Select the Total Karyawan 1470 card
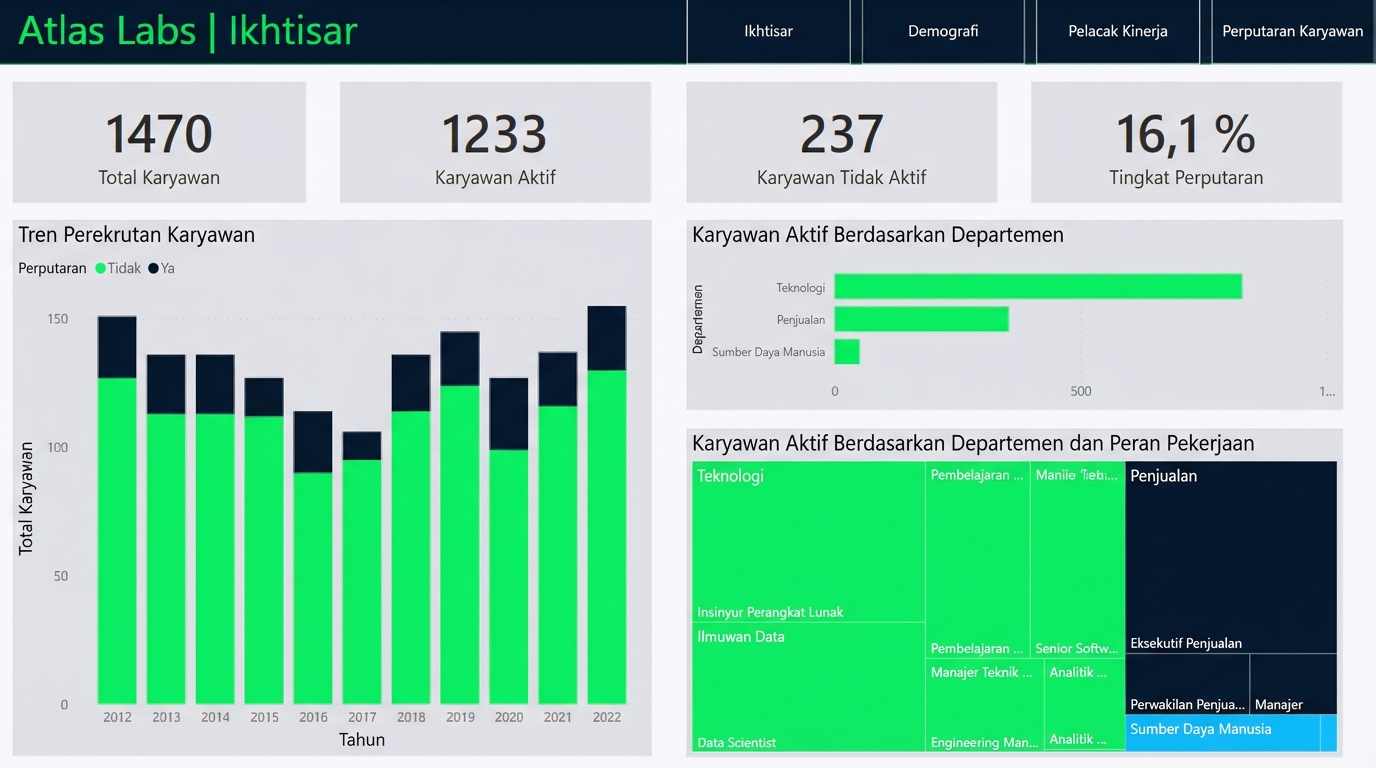The image size is (1376, 768). [x=159, y=142]
